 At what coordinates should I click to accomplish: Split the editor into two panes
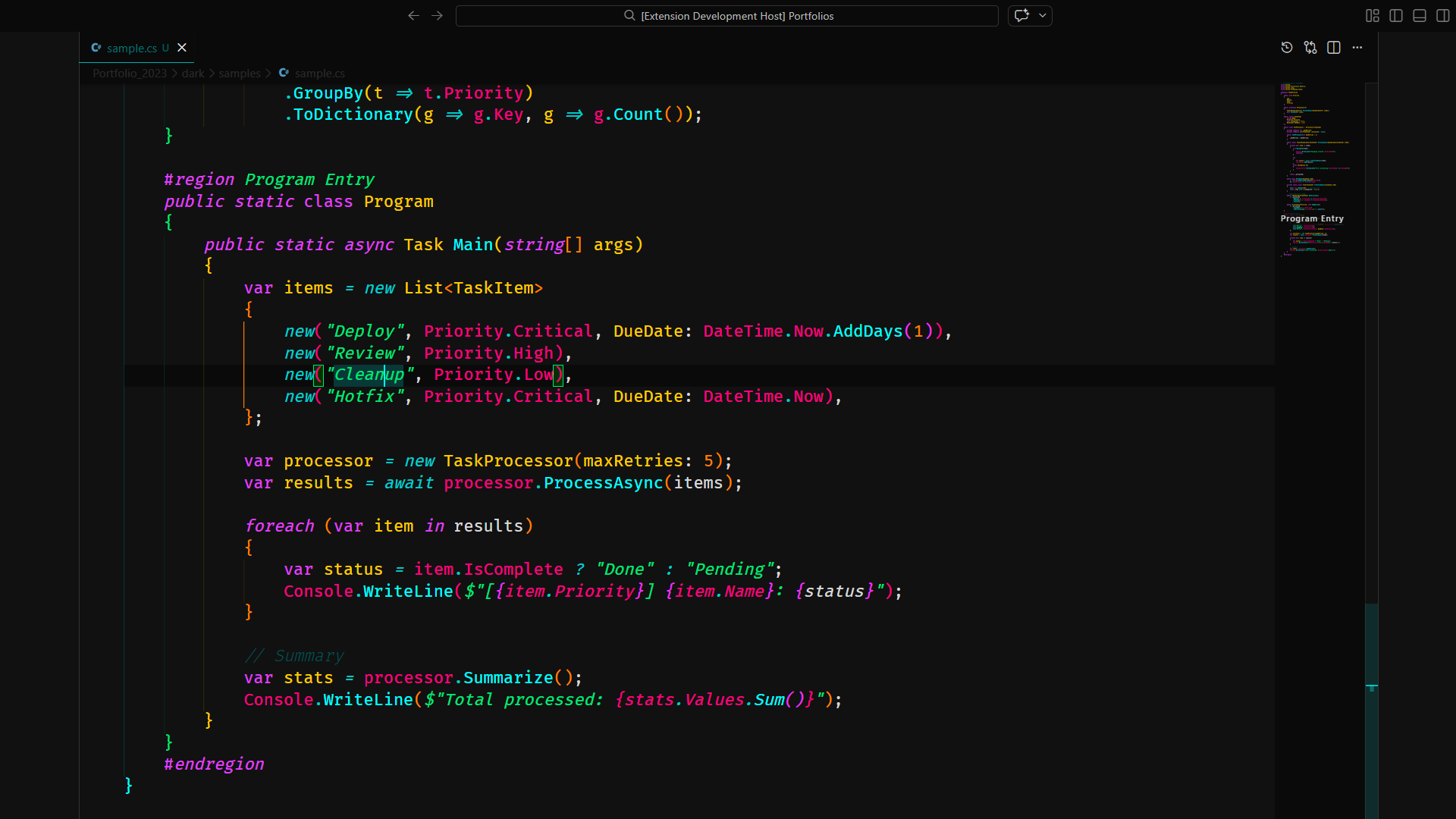click(1334, 47)
